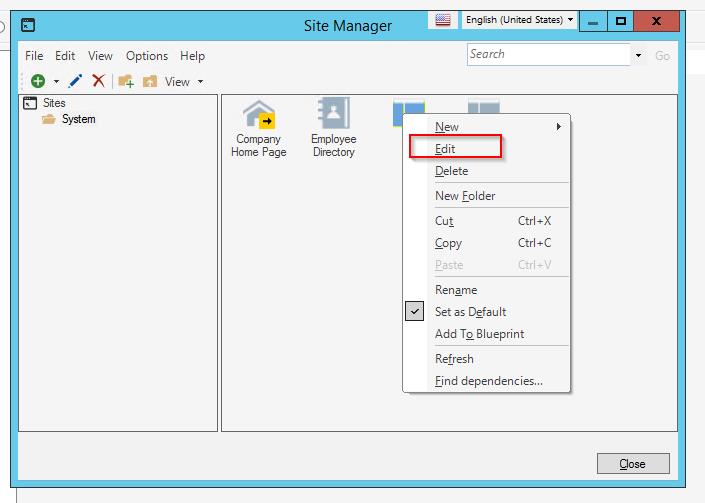Click the green Add New button icon
This screenshot has width=705, height=503.
(38, 81)
